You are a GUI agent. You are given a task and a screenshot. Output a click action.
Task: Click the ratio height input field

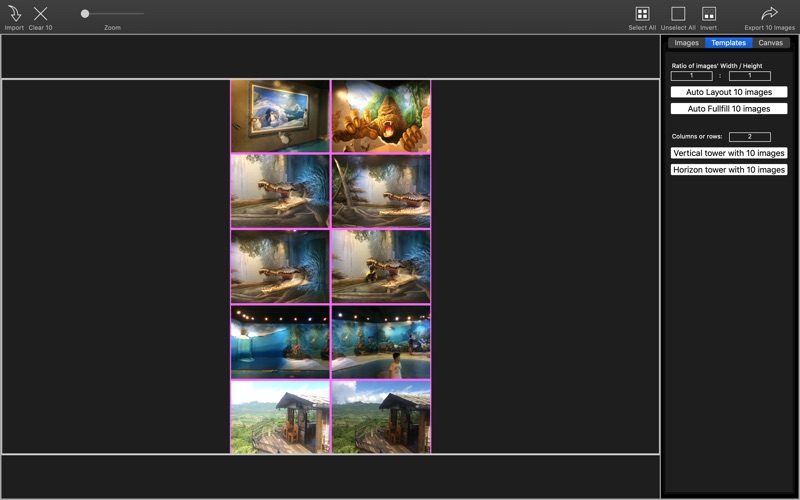coord(749,76)
